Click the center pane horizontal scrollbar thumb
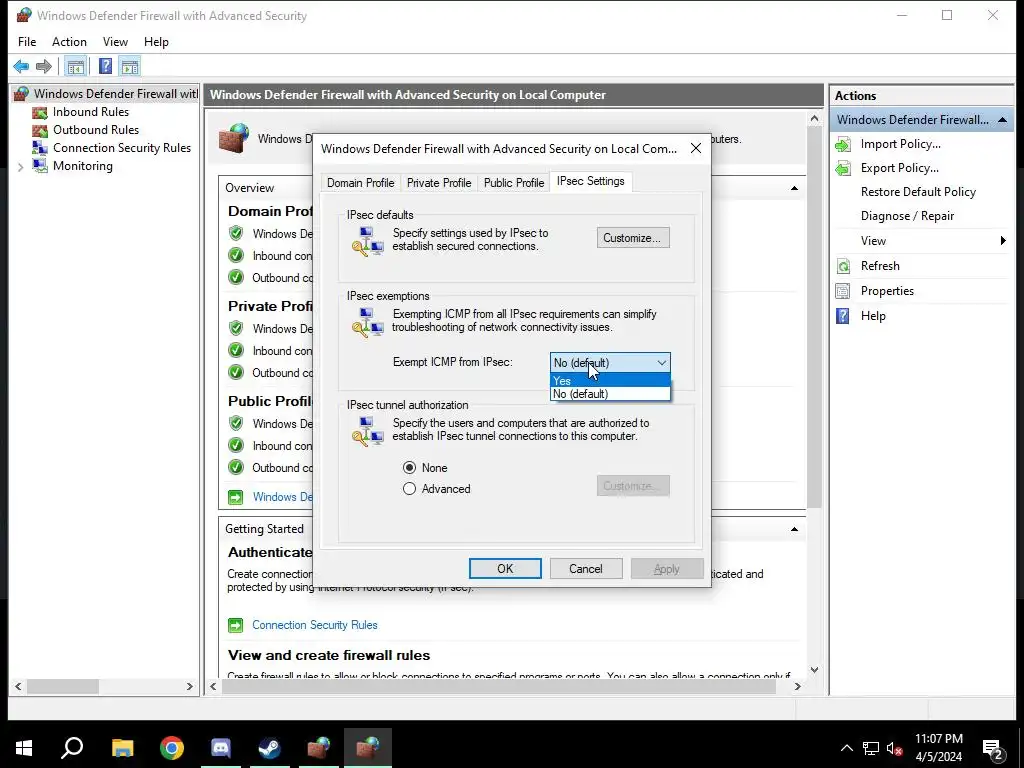This screenshot has height=768, width=1024. (499, 686)
